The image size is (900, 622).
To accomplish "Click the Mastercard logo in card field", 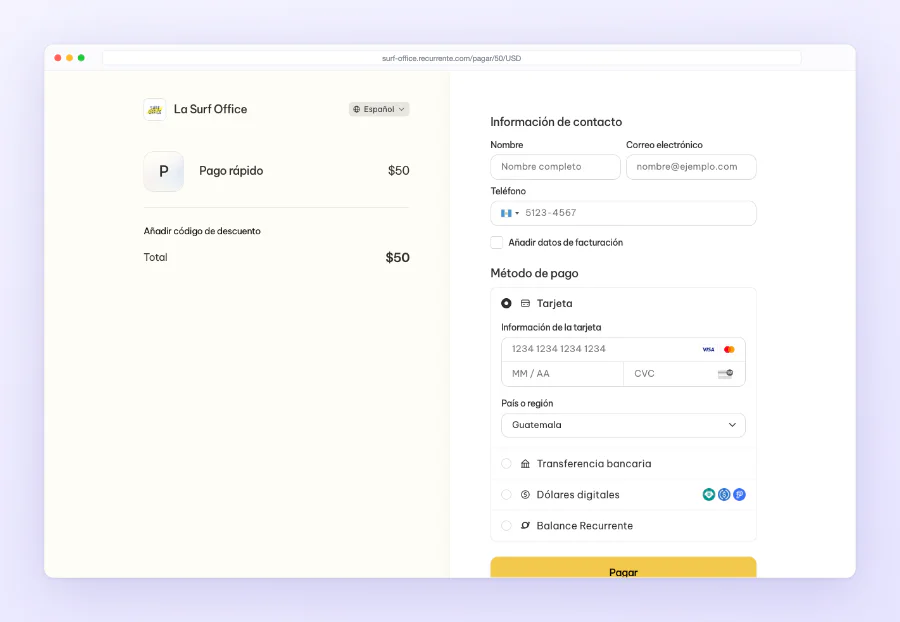I will (x=729, y=349).
